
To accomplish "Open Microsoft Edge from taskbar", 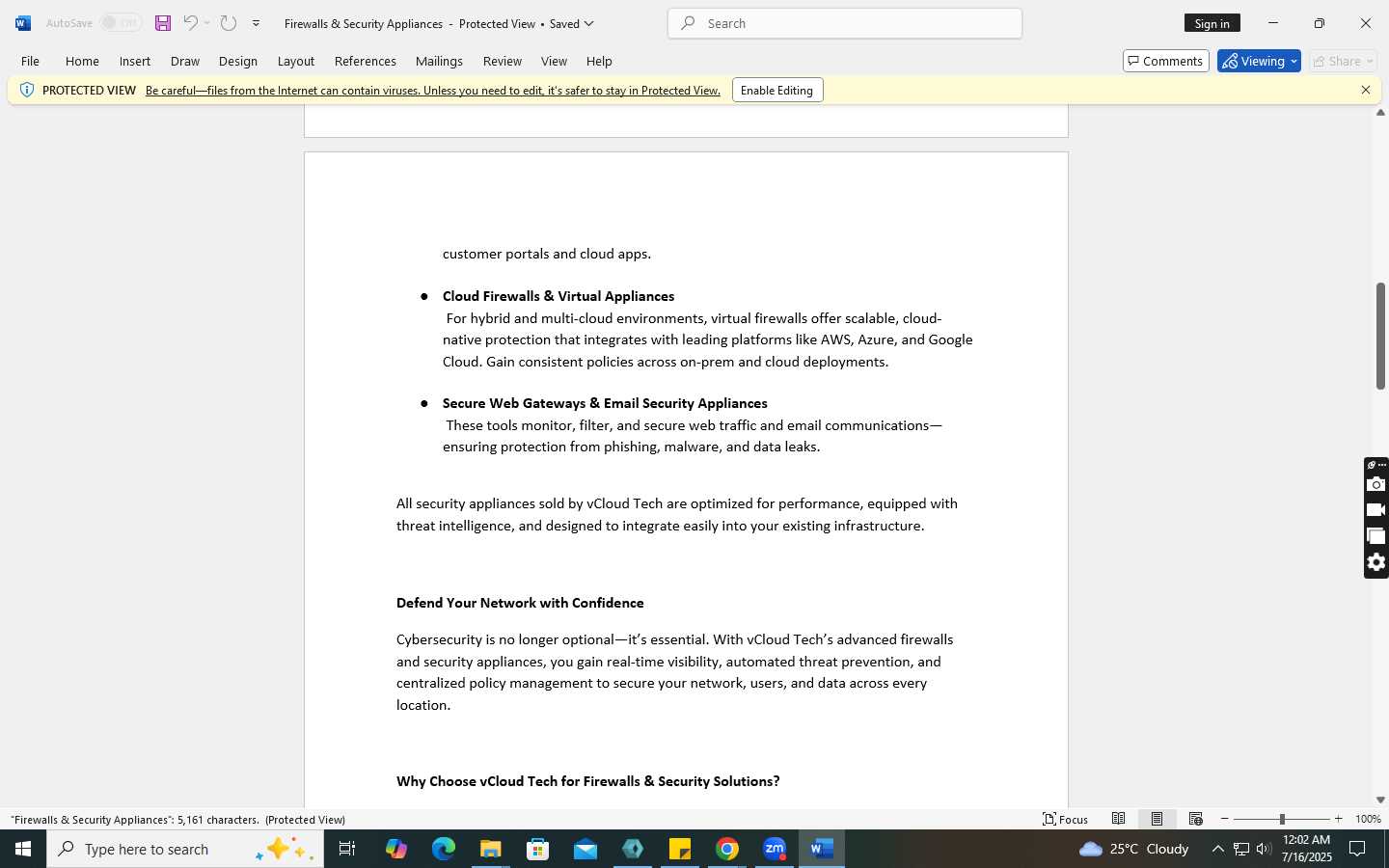I will click(444, 849).
